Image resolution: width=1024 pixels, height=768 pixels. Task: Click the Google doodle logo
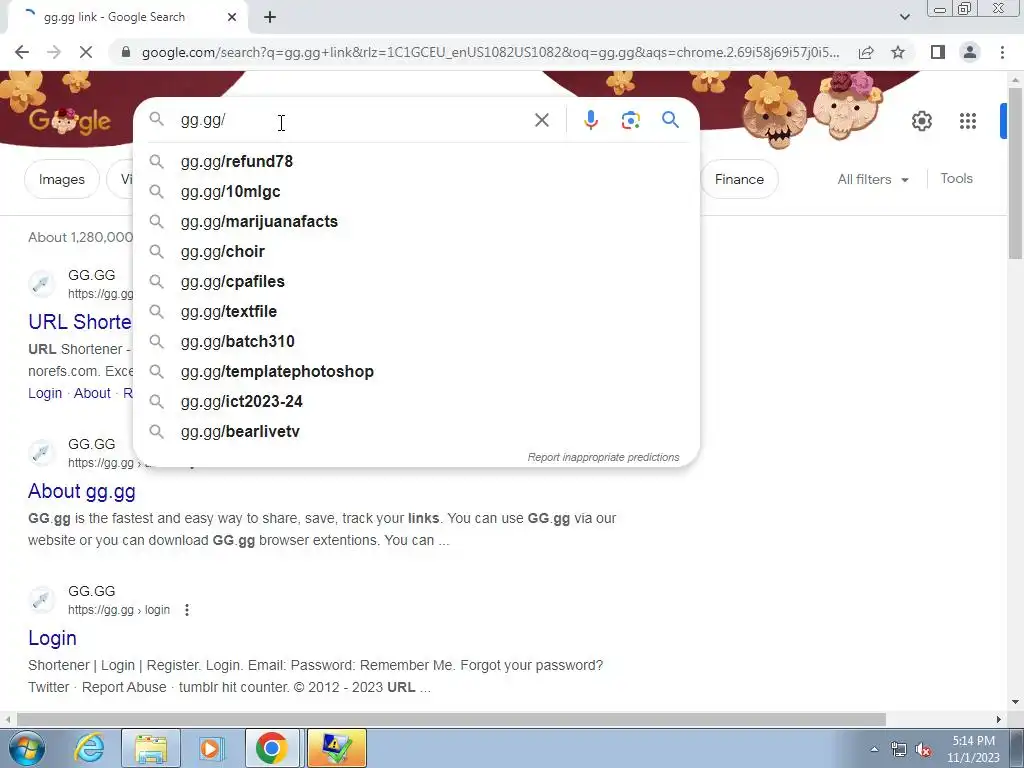69,121
